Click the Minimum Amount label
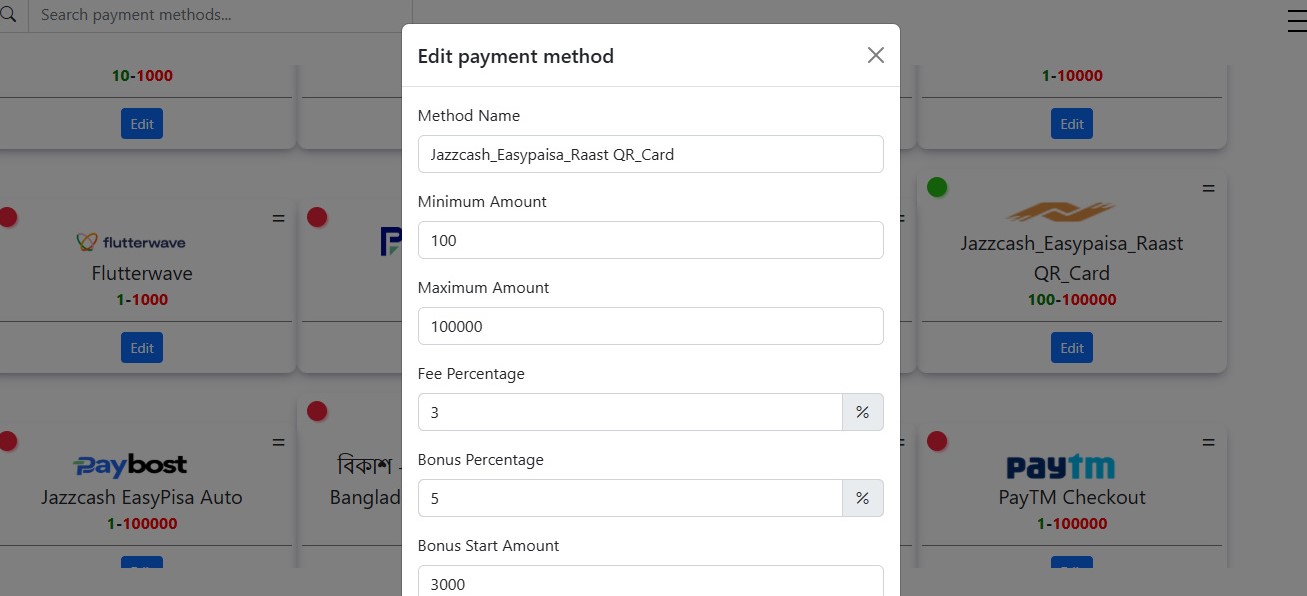 click(x=482, y=202)
